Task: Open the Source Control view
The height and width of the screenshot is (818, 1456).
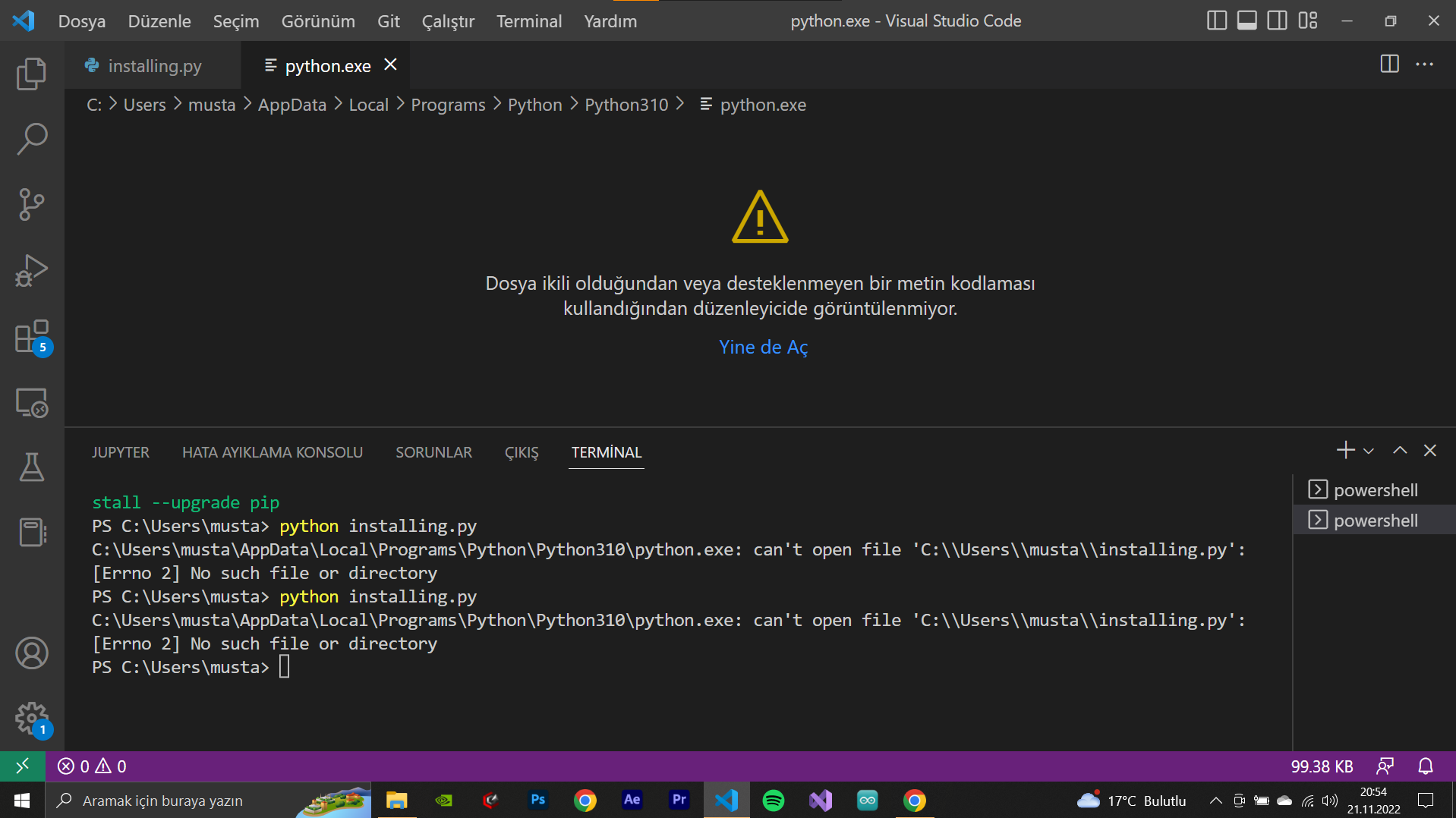Action: [x=32, y=205]
